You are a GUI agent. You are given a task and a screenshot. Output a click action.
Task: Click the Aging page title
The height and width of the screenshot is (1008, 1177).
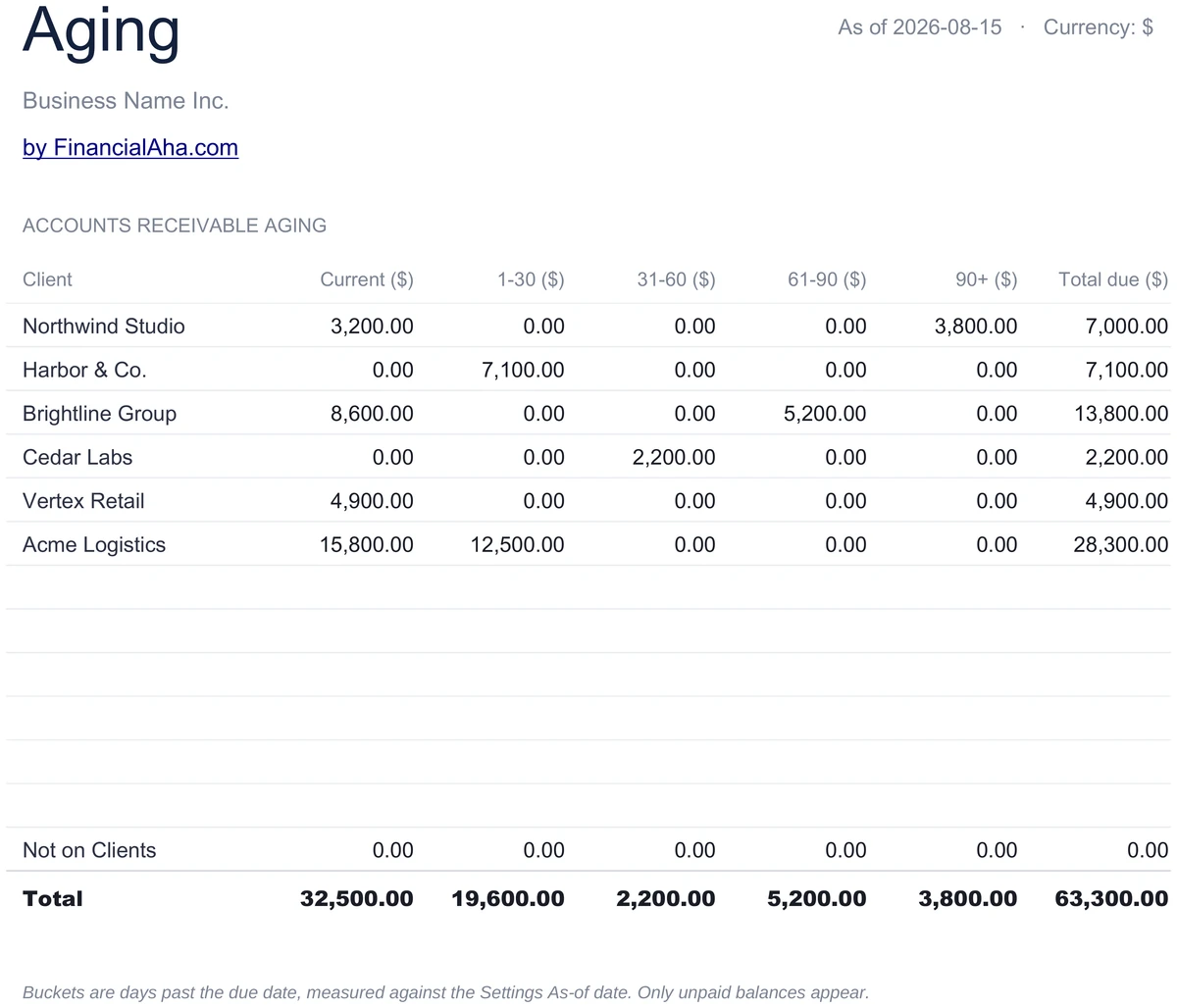click(101, 29)
